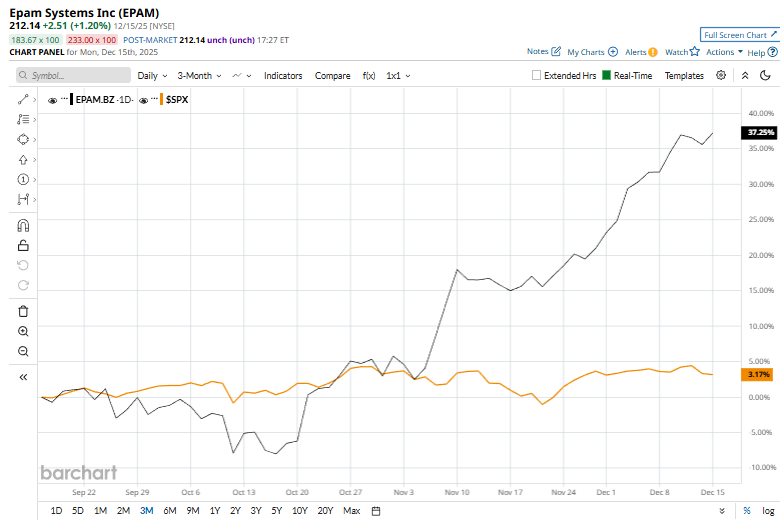Open Full Screen Chart
This screenshot has height=523, width=780.
(x=740, y=35)
